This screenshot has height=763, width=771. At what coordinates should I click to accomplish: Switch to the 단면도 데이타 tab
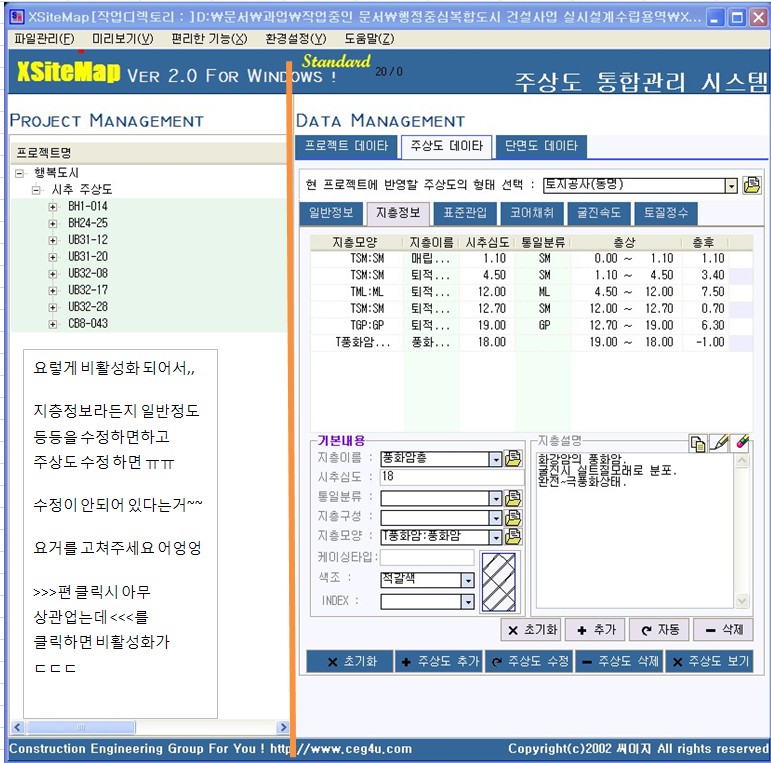[x=541, y=146]
